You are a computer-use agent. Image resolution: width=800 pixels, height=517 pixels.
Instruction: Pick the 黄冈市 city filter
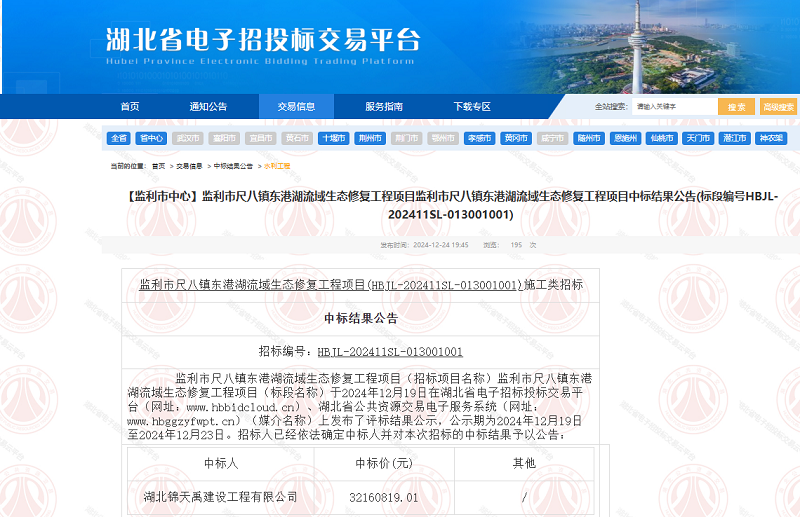(516, 139)
